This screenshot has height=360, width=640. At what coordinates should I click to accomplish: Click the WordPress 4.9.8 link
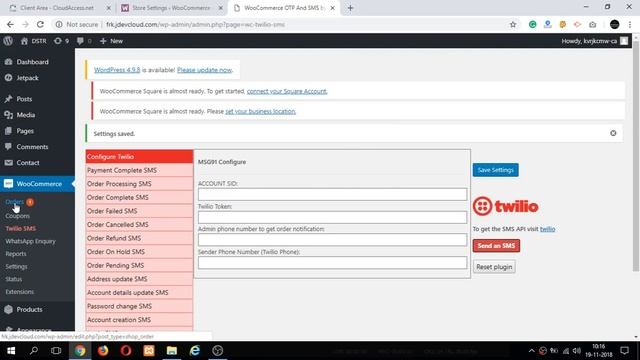coord(117,70)
